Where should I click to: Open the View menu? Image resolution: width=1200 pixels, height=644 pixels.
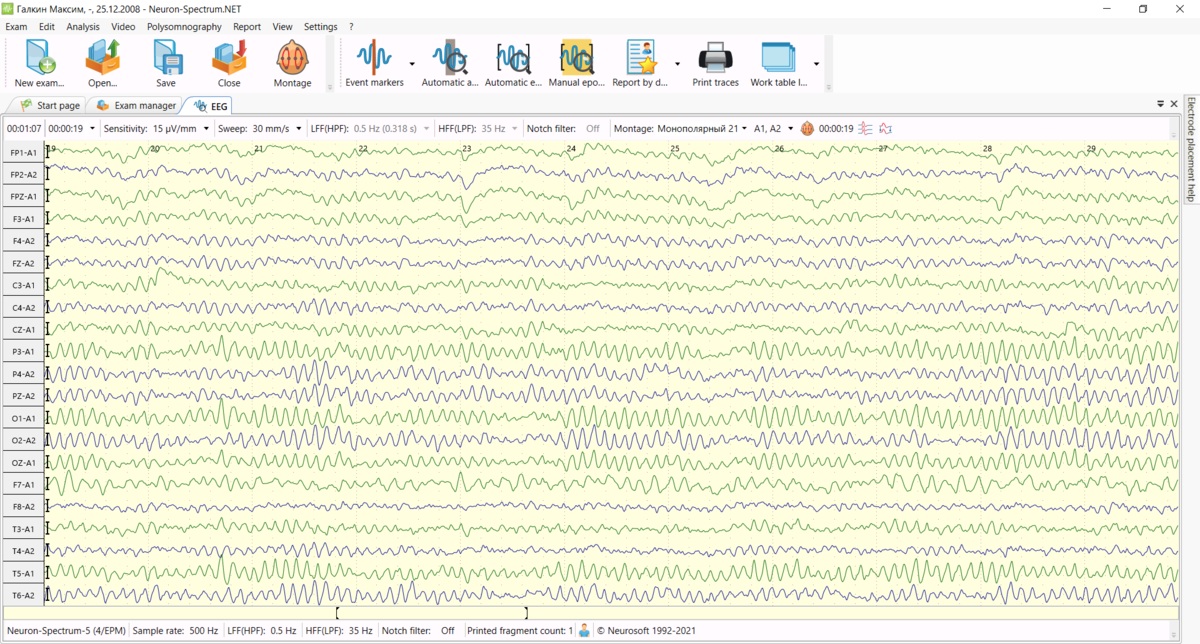tap(282, 27)
